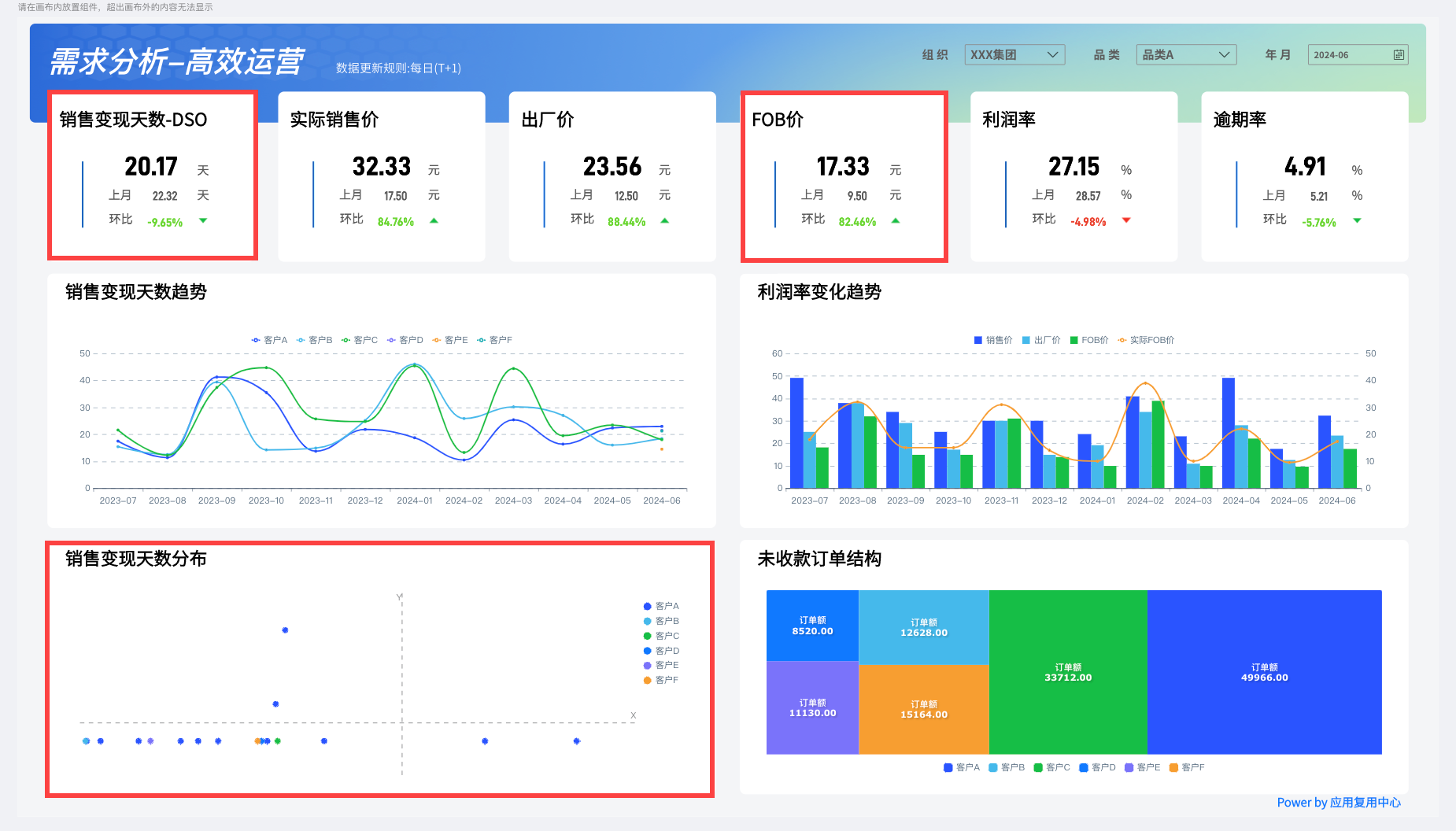Click the 84.76% 环比 value in 实际销售价 card
1456x831 pixels.
coord(396,223)
